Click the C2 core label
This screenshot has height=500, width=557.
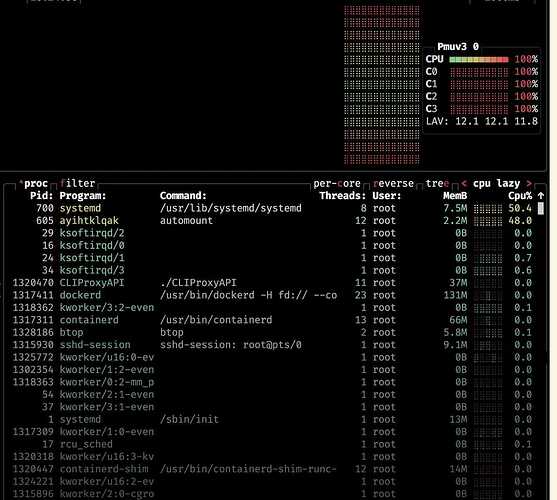(431, 97)
